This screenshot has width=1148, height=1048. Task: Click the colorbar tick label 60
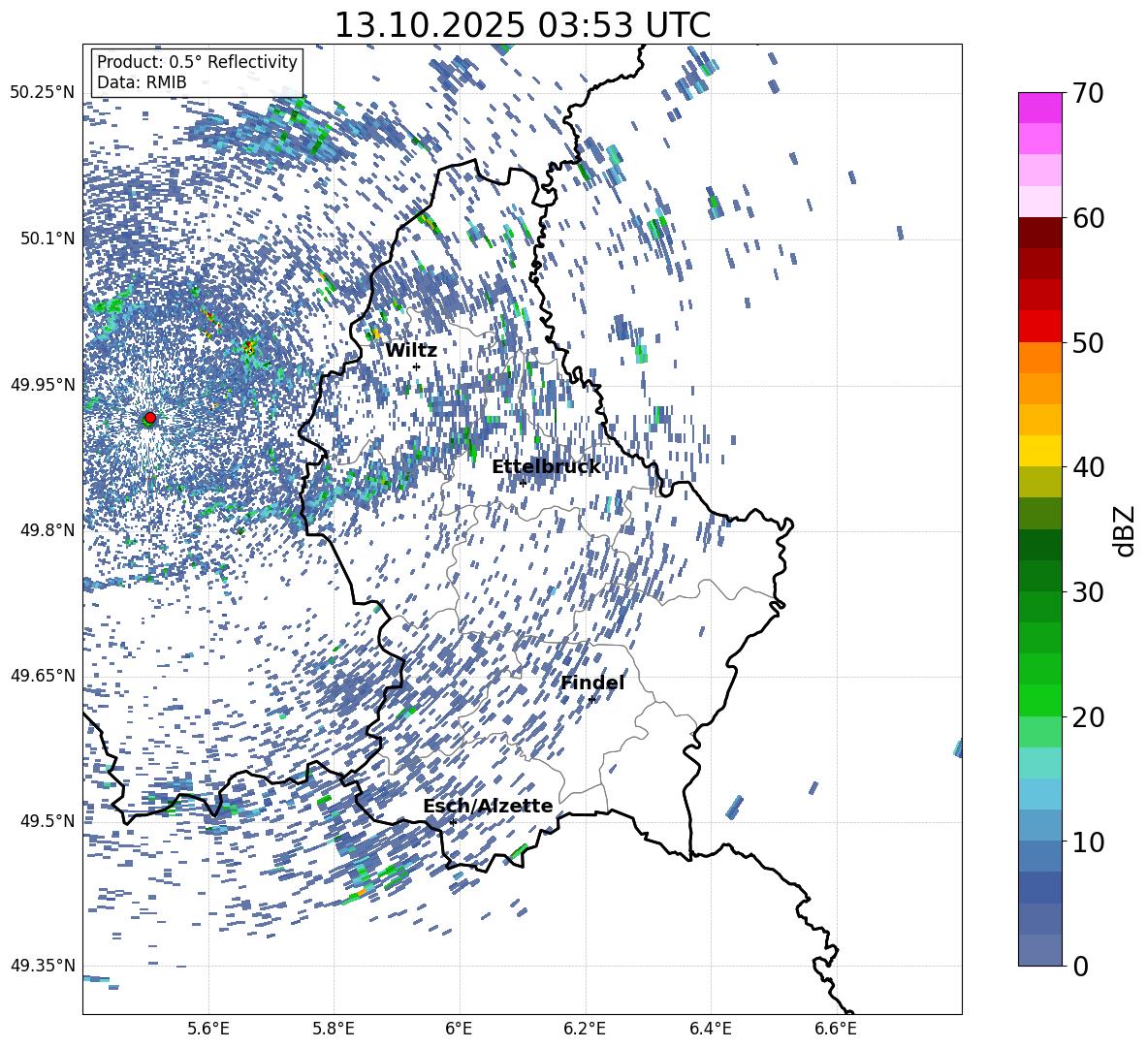[1088, 218]
